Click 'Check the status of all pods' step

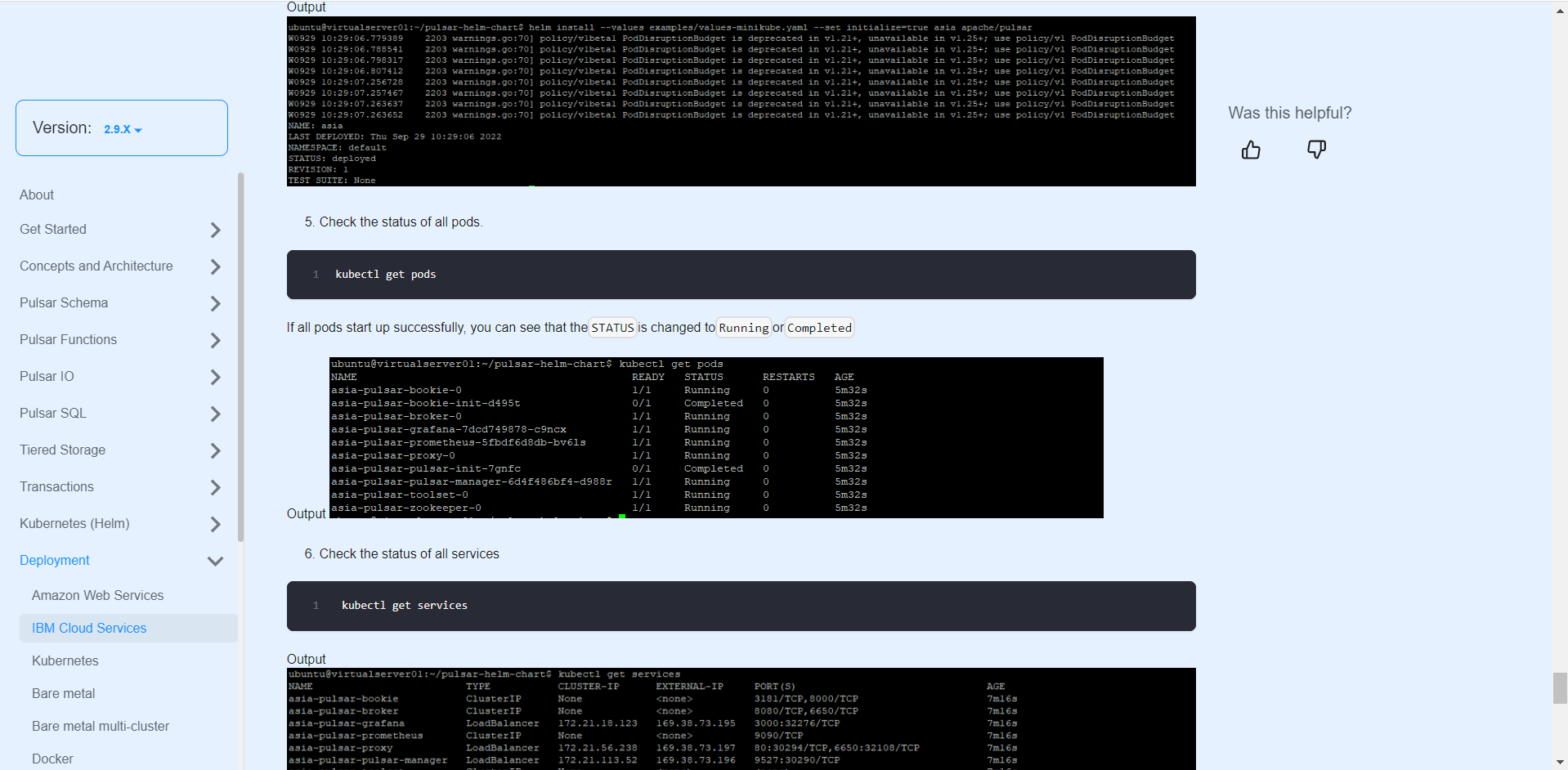[x=401, y=222]
